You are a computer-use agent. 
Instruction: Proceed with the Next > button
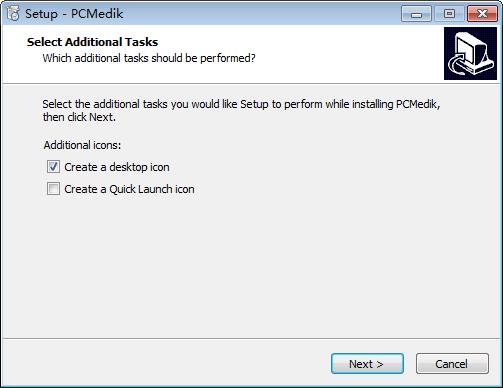pyautogui.click(x=367, y=364)
